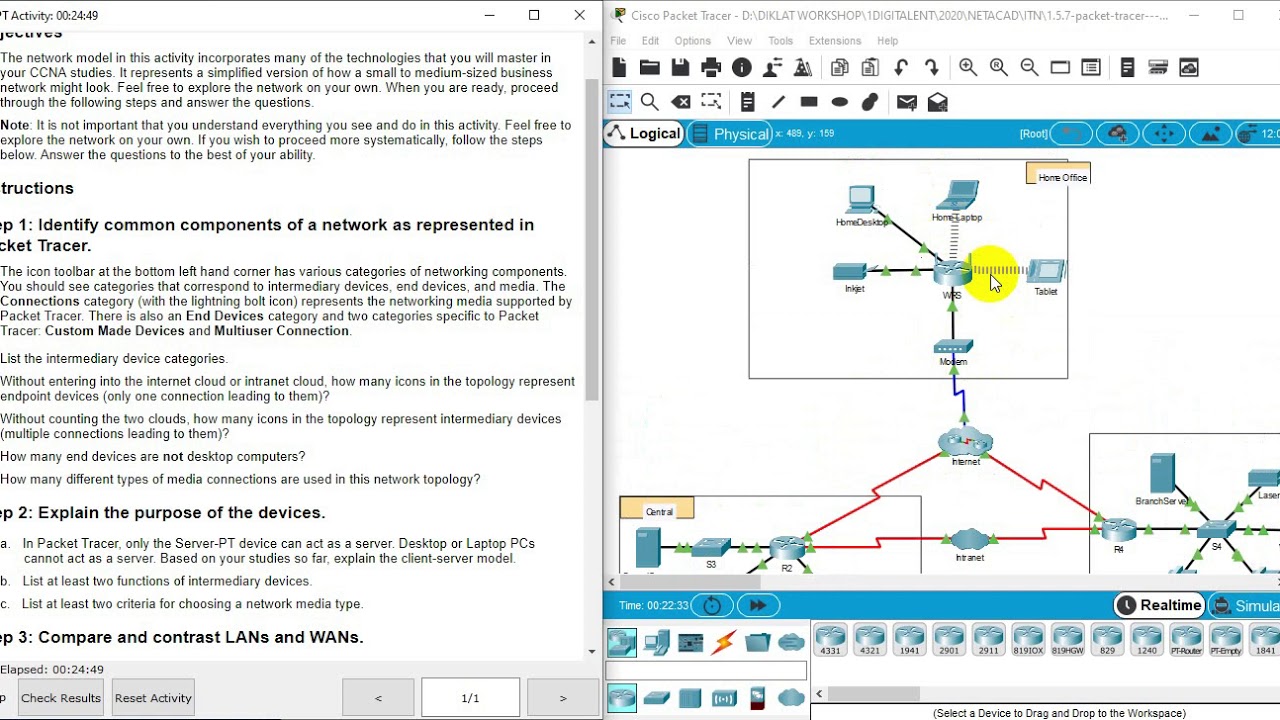Pick the 1941 router from the device list

pos(909,640)
